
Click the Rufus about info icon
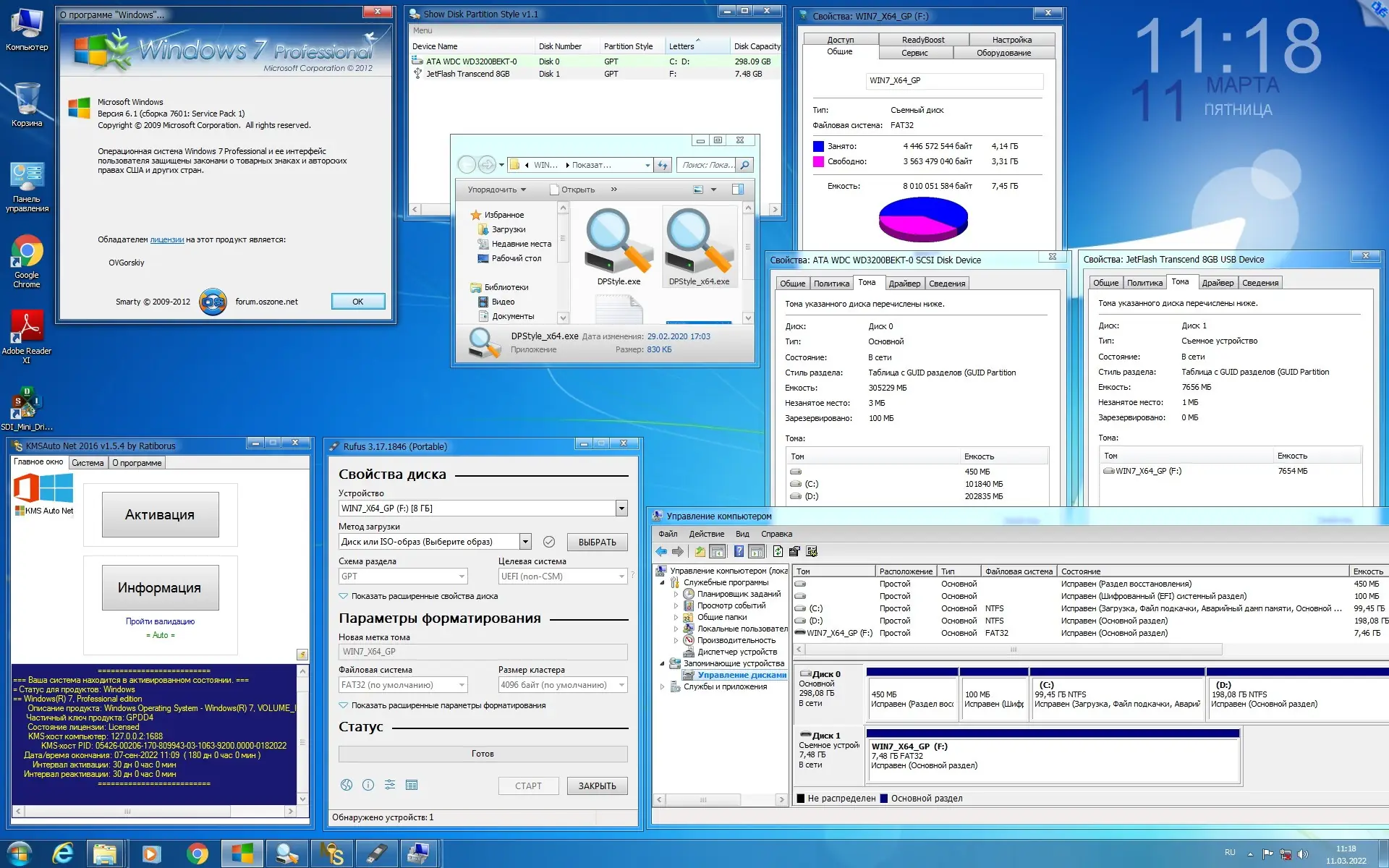[x=368, y=785]
